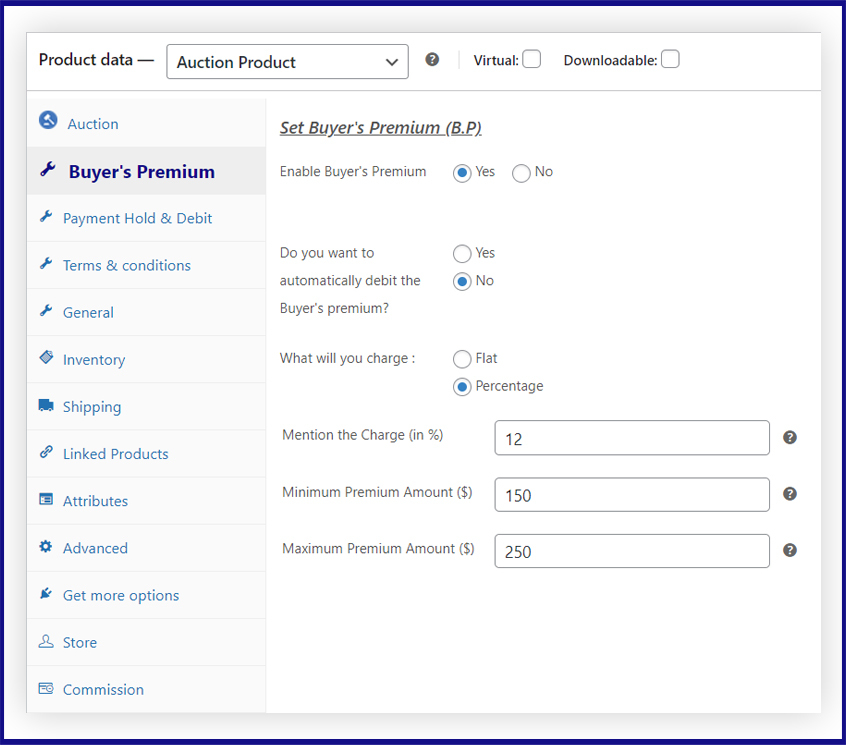Click the 'Maximum Premium Amount ($)' label
The width and height of the screenshot is (846, 745).
(x=378, y=549)
